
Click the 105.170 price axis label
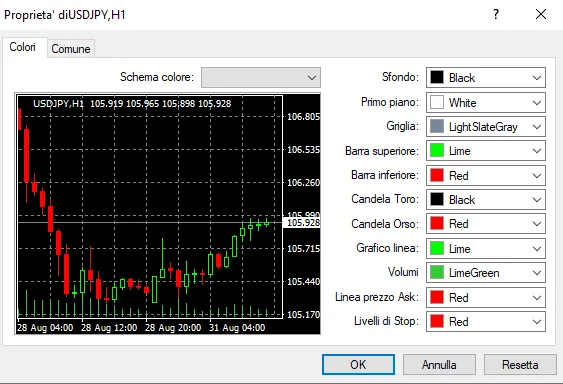coord(303,315)
